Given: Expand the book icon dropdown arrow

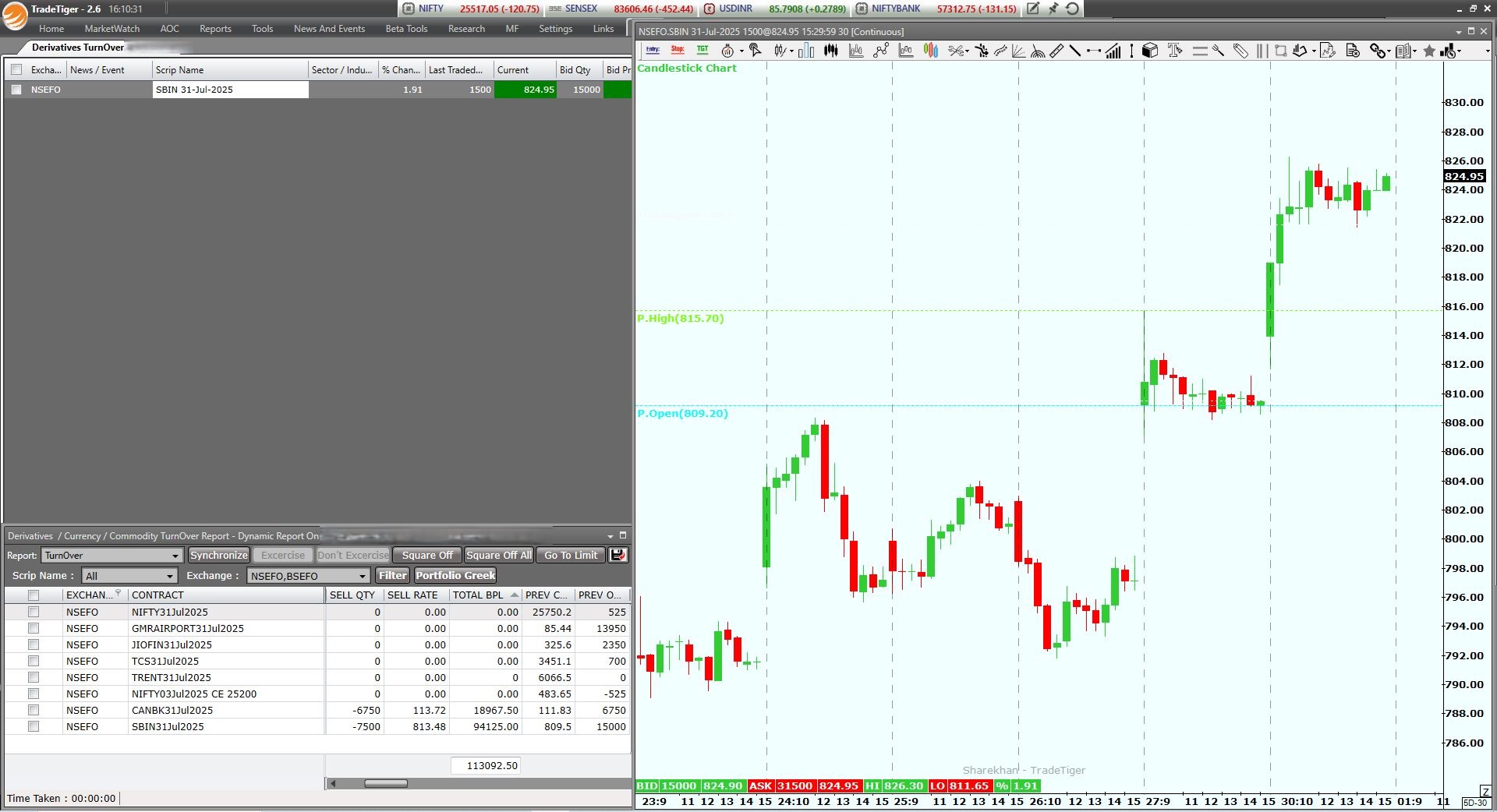Looking at the screenshot, I should (1414, 51).
